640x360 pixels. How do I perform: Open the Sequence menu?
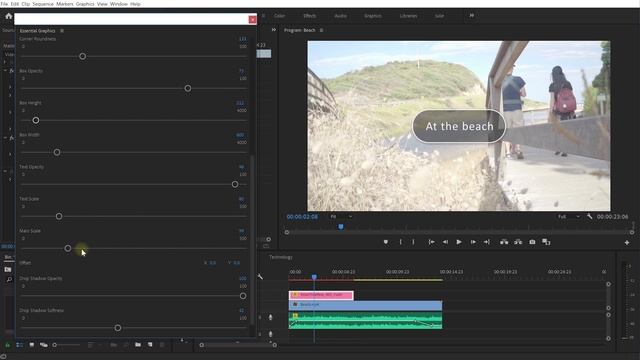[43, 4]
